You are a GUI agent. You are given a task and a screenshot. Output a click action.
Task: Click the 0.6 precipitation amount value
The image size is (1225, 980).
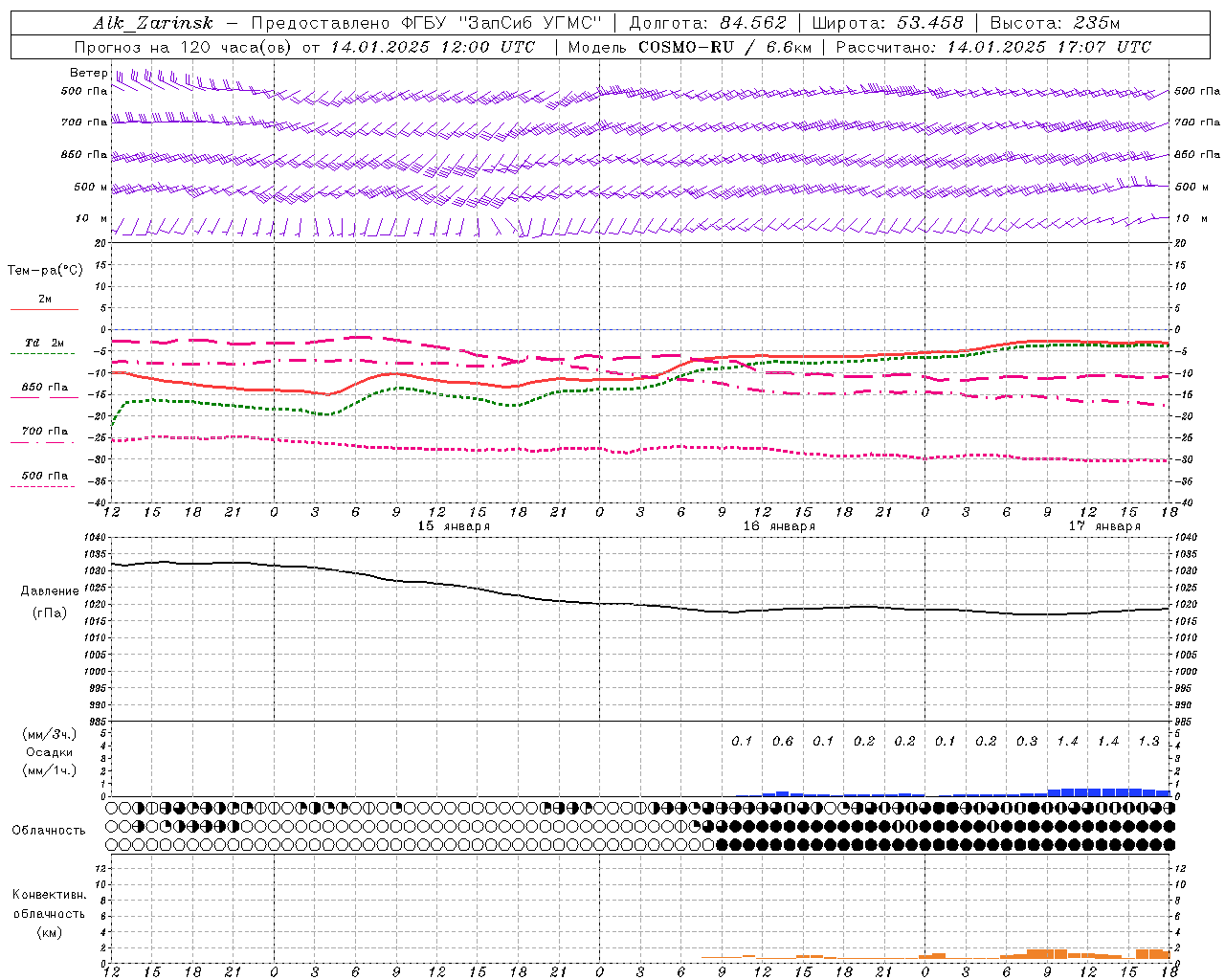point(783,741)
